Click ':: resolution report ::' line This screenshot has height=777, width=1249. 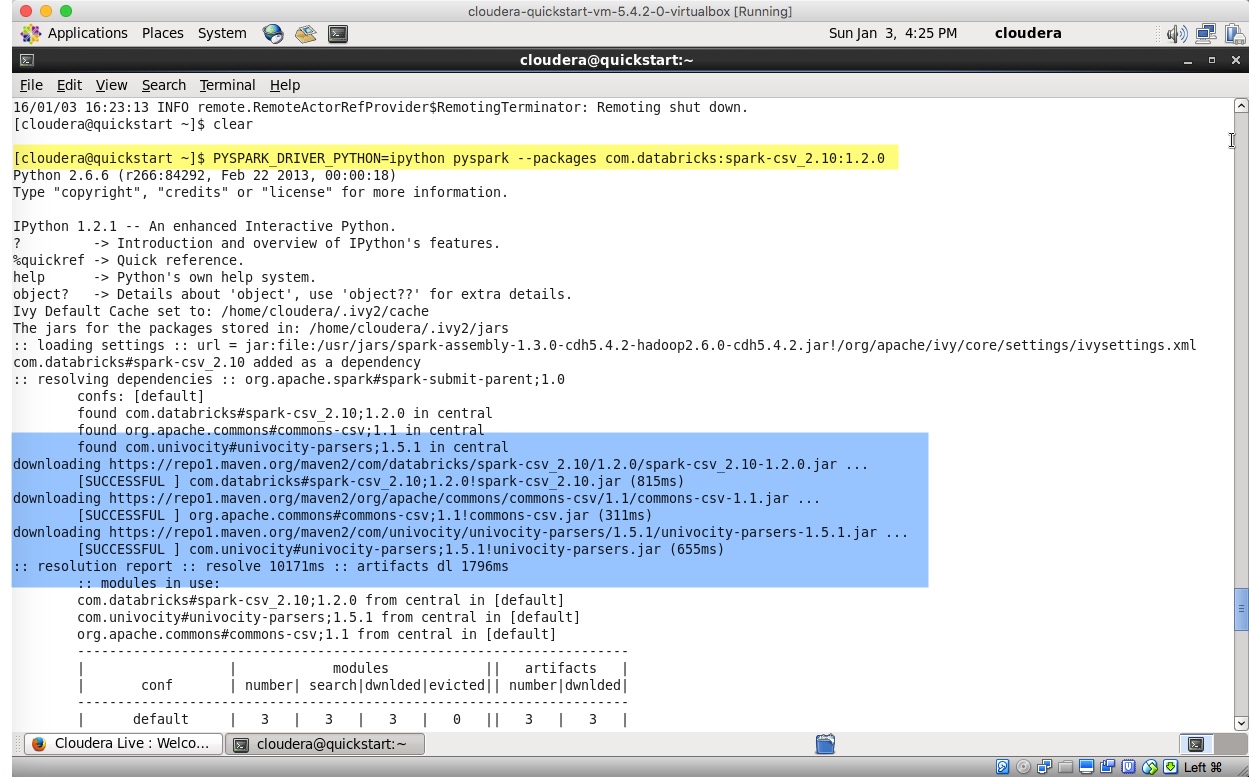coord(261,566)
